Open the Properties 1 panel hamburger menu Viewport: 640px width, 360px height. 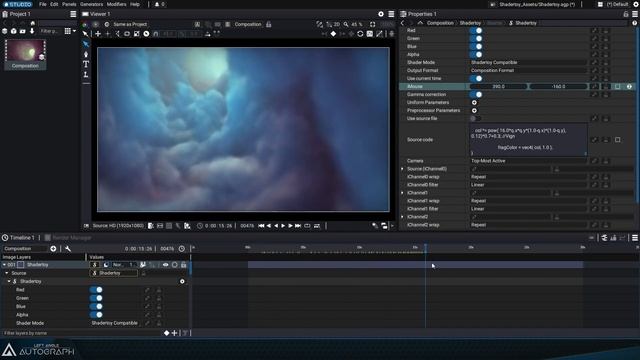click(x=635, y=14)
